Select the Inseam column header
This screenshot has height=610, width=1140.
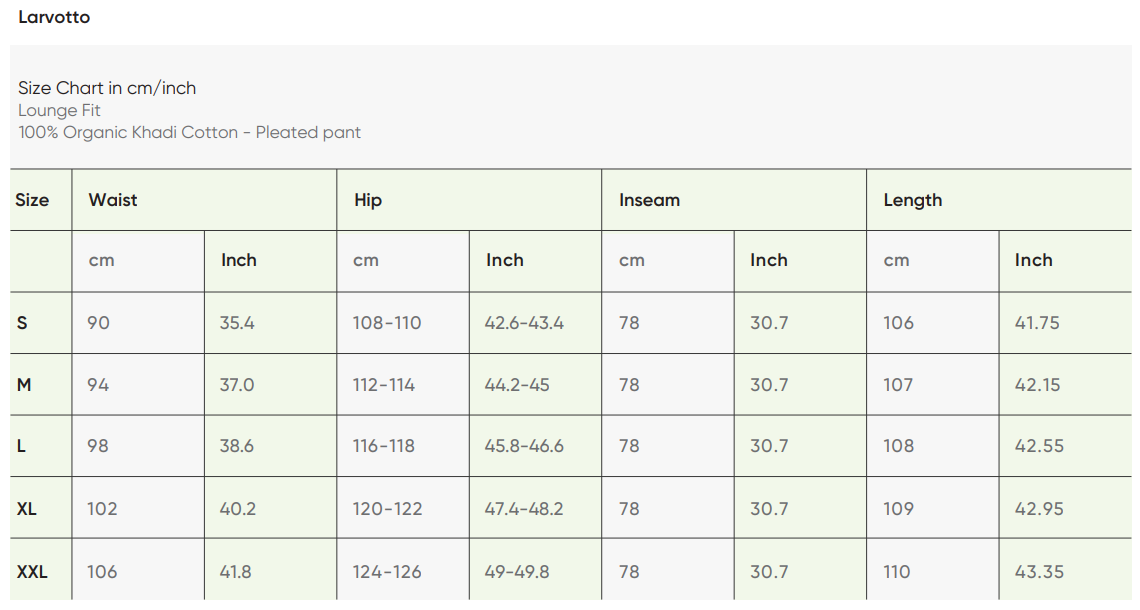click(x=649, y=200)
